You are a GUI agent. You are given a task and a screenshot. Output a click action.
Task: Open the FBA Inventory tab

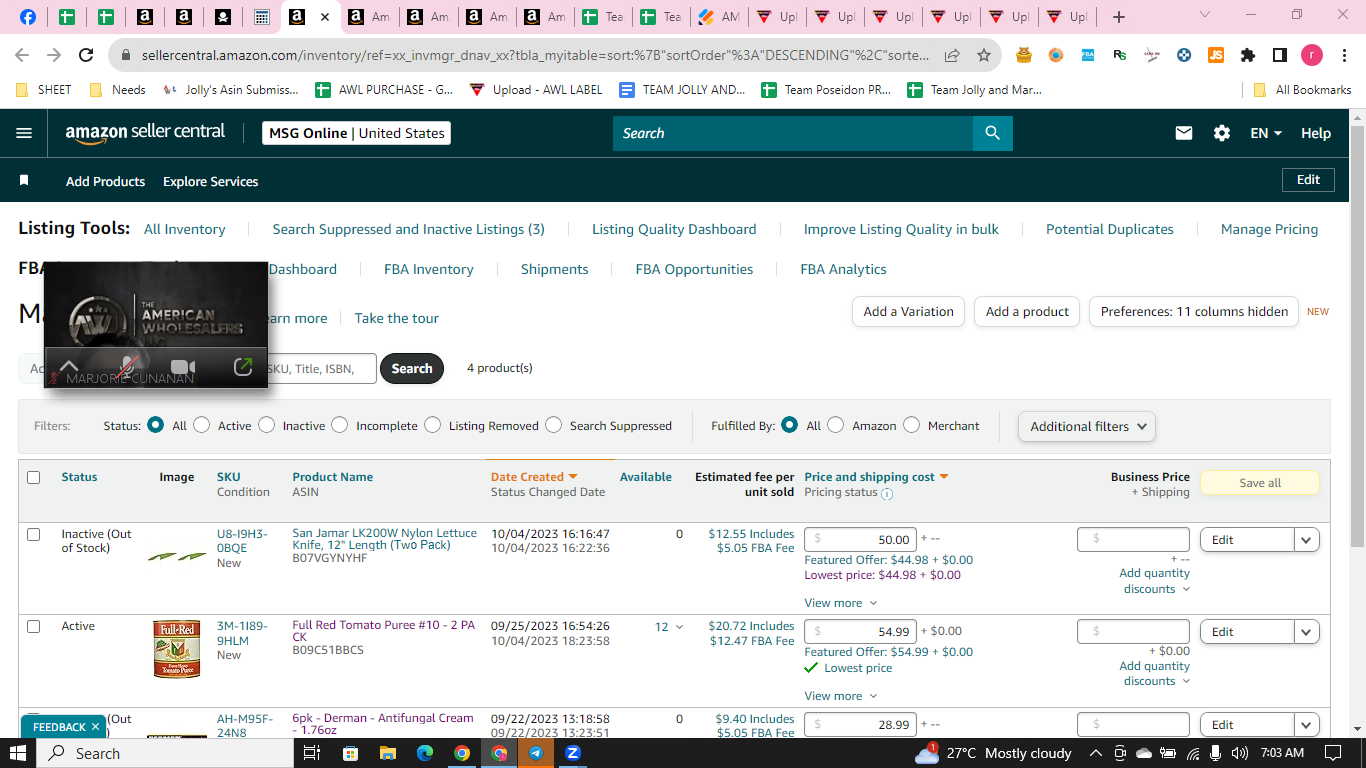429,269
